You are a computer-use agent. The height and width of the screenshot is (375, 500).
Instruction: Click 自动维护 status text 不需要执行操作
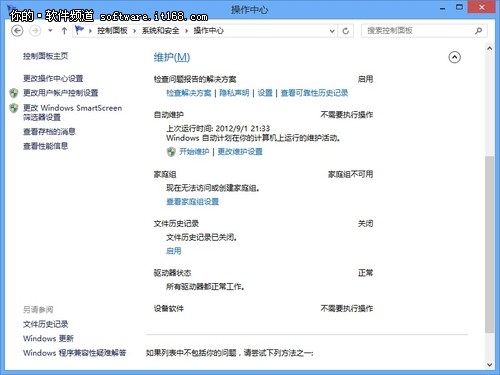347,115
